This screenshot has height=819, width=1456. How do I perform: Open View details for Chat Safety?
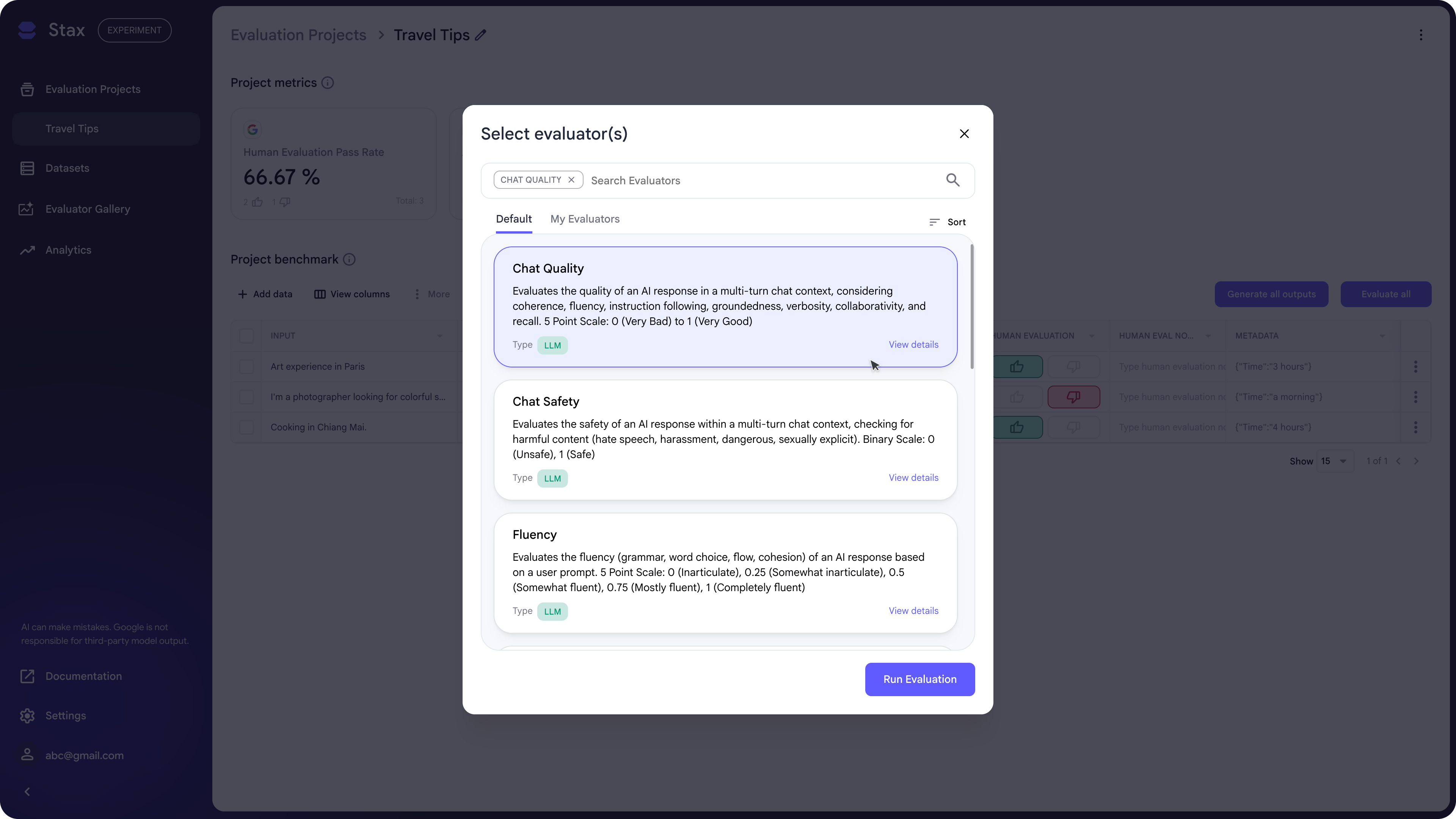pos(913,478)
